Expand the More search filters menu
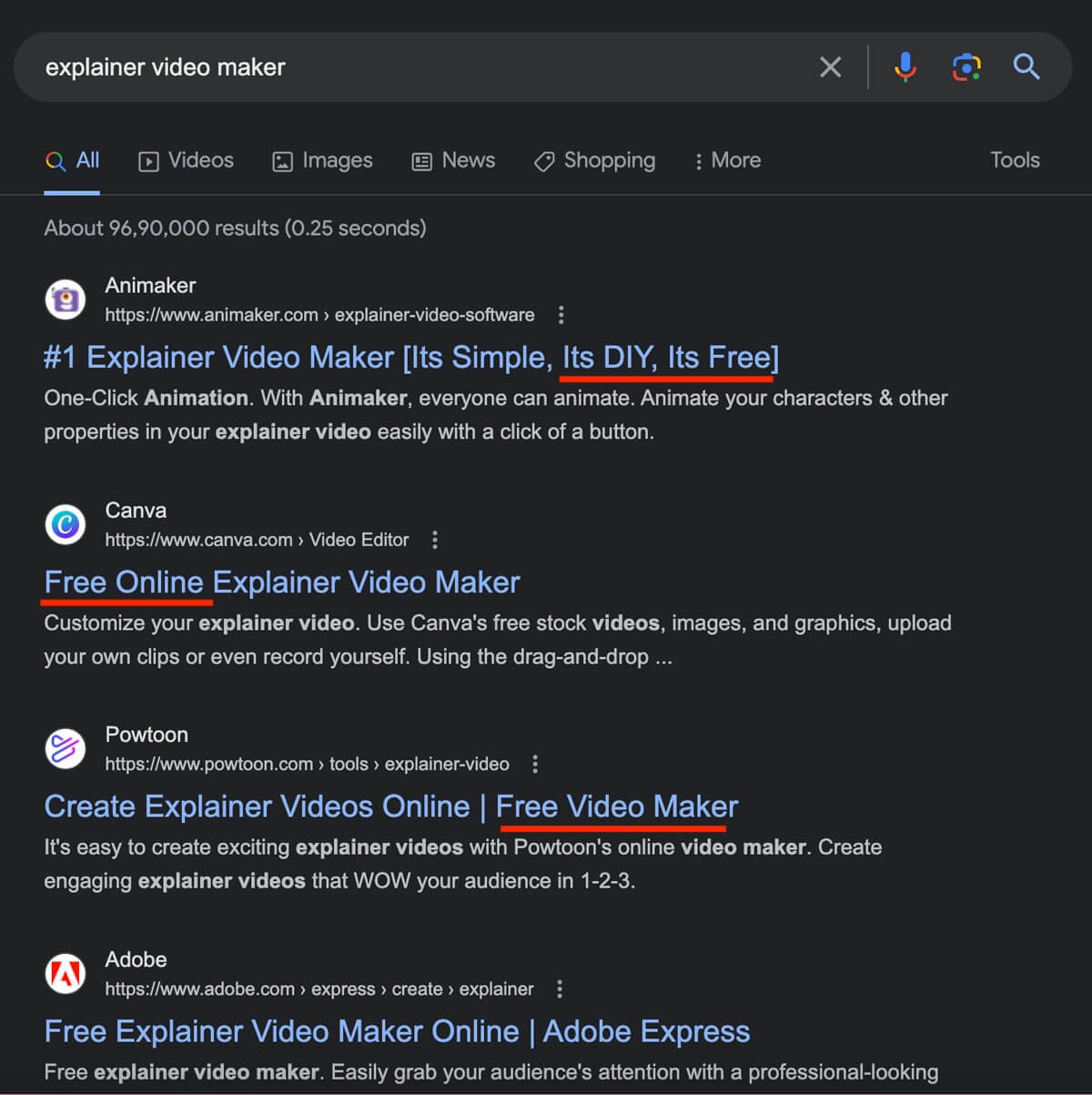This screenshot has height=1095, width=1092. [727, 160]
